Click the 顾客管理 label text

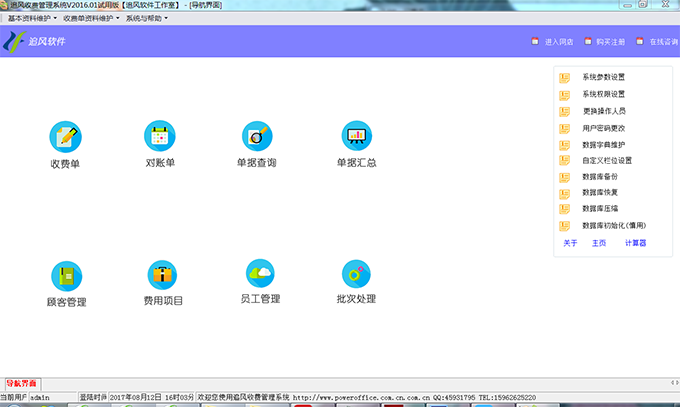click(66, 302)
